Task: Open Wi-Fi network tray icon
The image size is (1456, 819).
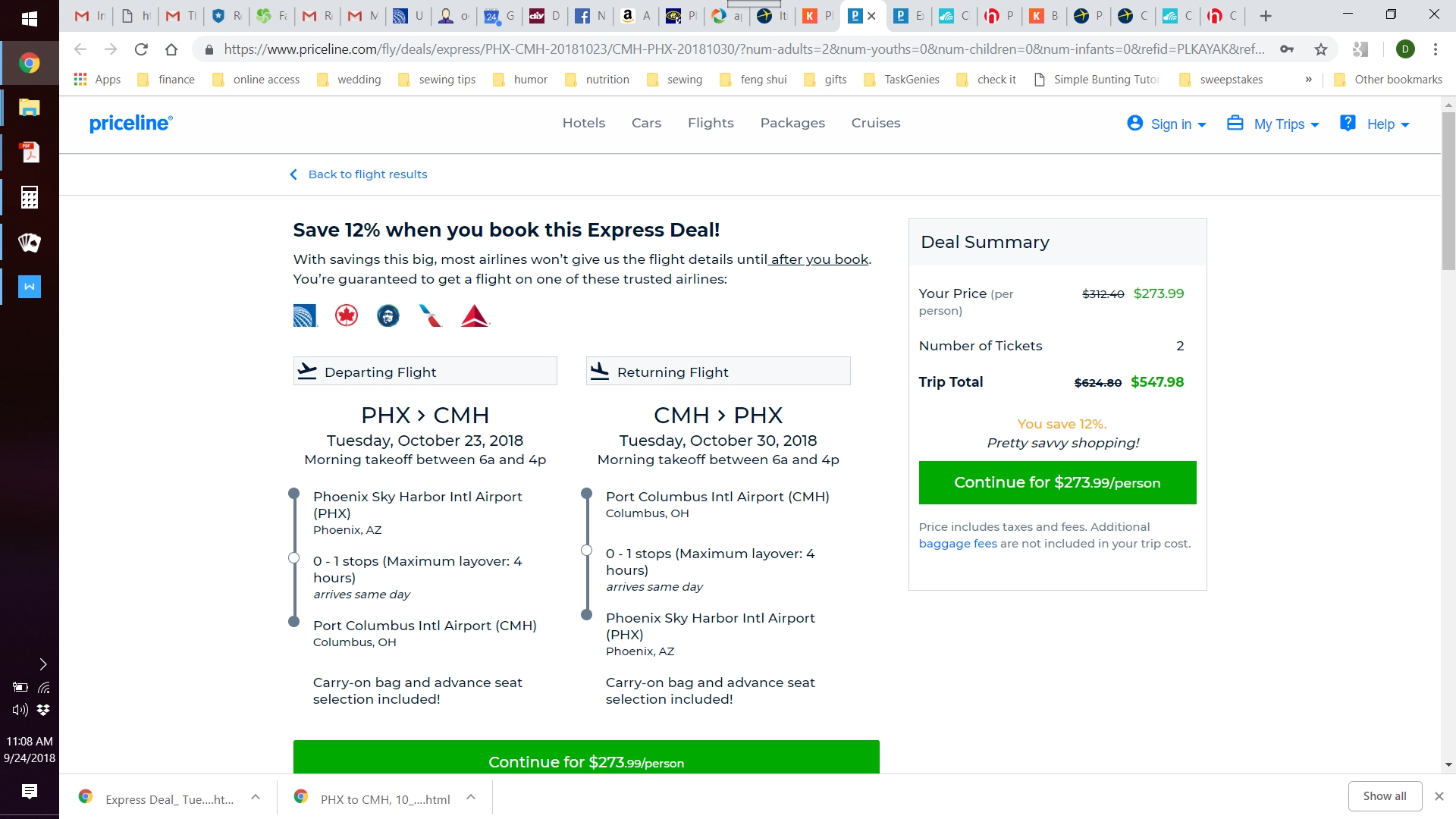Action: point(43,687)
